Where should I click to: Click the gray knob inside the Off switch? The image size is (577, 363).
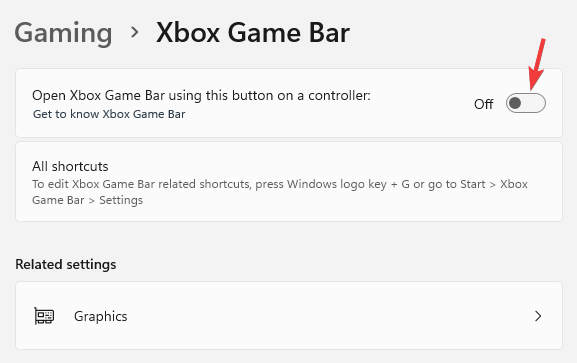[515, 103]
